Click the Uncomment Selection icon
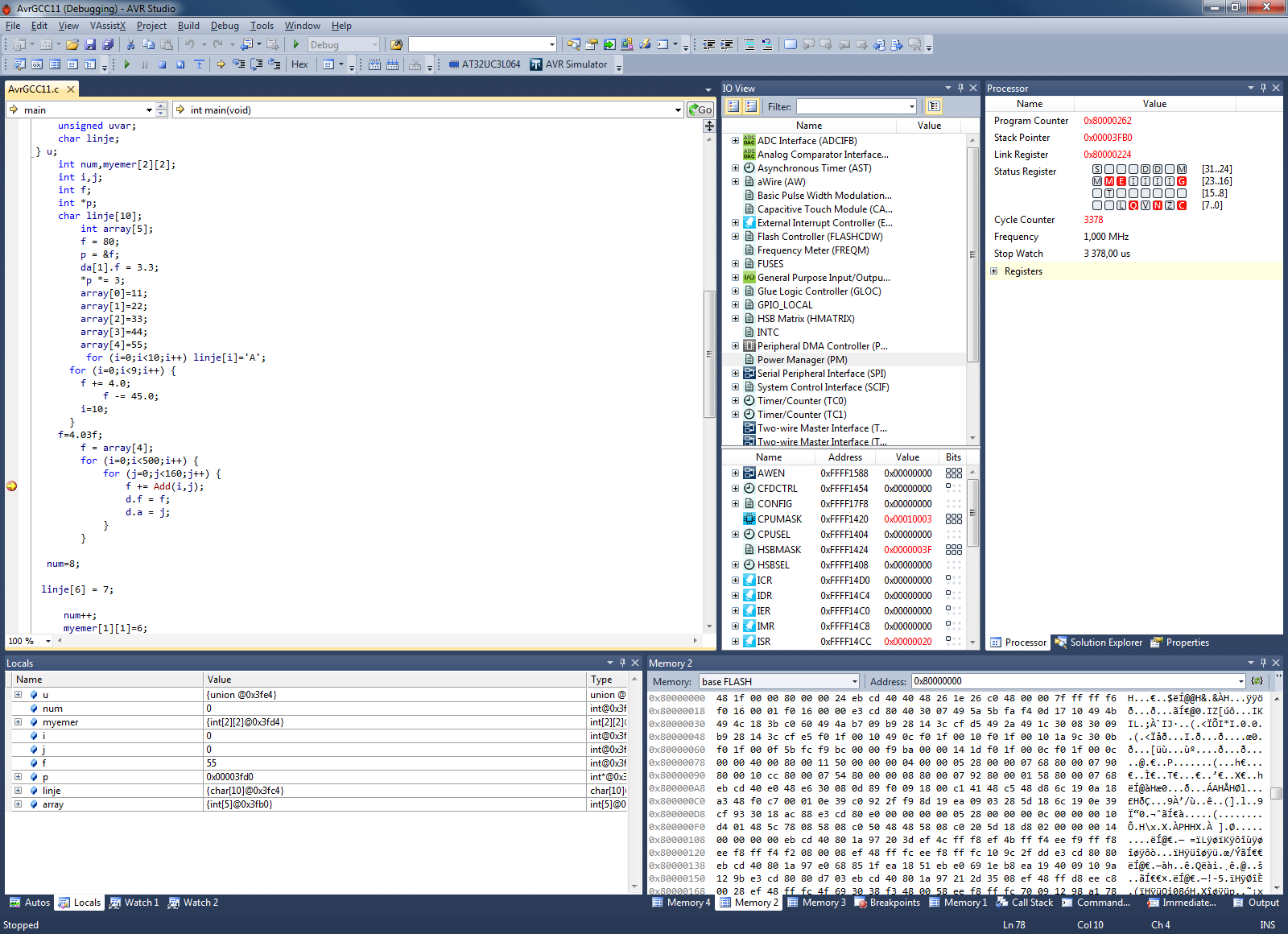This screenshot has height=934, width=1288. (x=767, y=44)
